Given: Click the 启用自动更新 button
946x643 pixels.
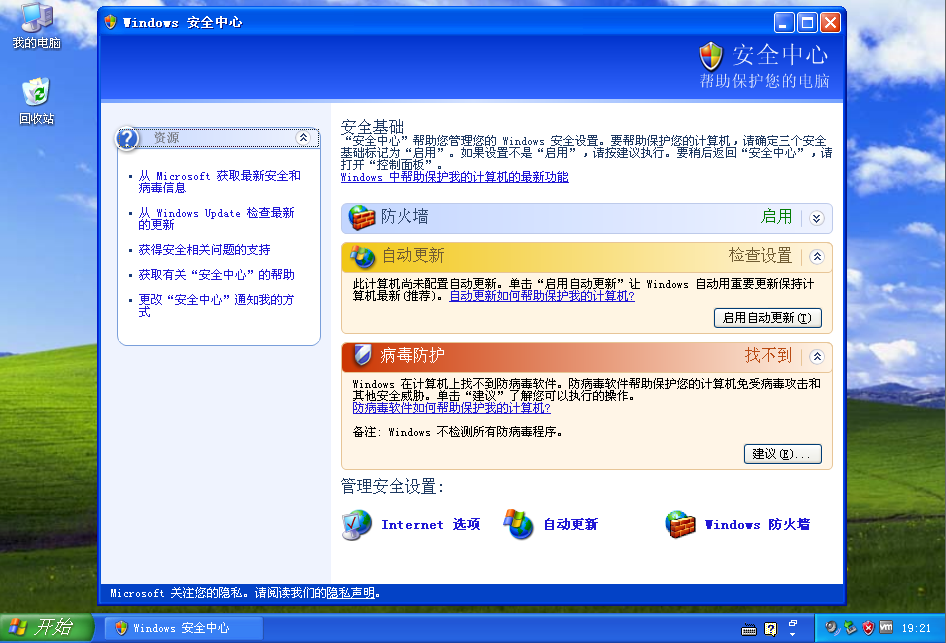Looking at the screenshot, I should click(x=767, y=318).
